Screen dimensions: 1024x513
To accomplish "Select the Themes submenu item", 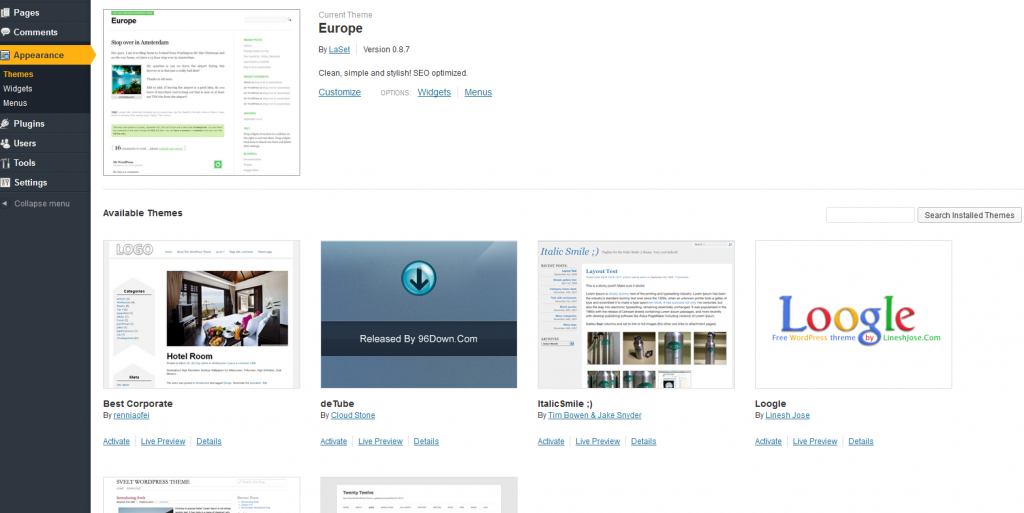I will coord(18,74).
